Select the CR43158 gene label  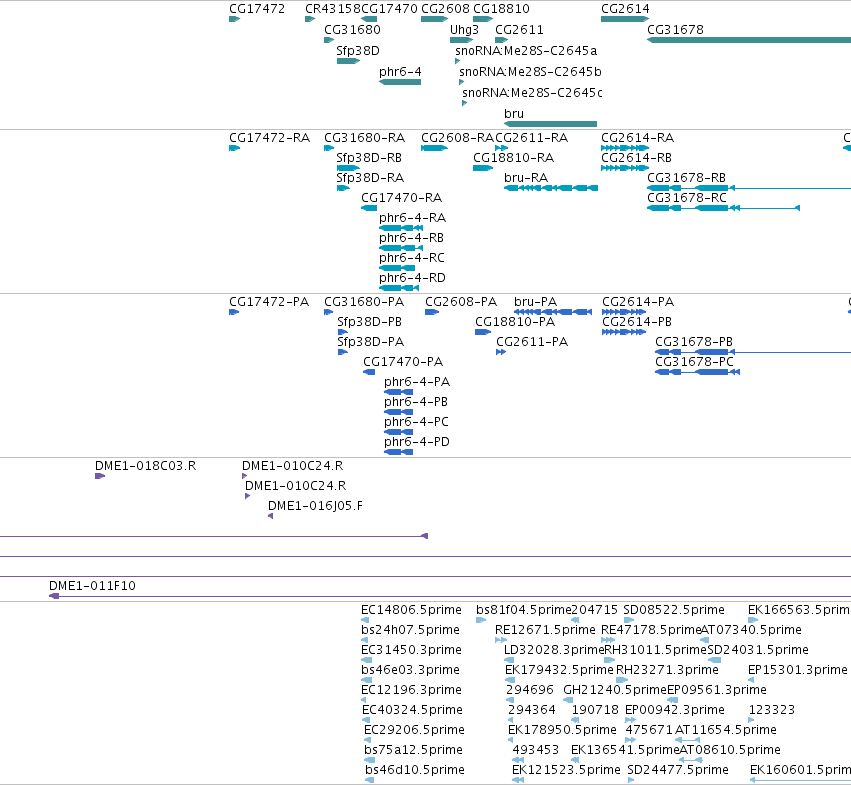click(333, 9)
